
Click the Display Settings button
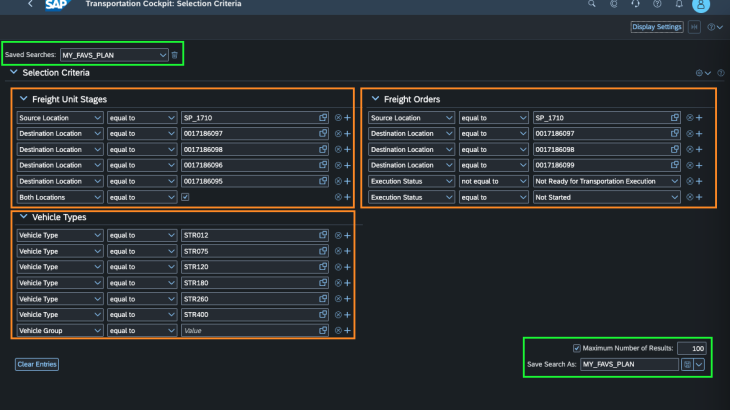coord(657,27)
